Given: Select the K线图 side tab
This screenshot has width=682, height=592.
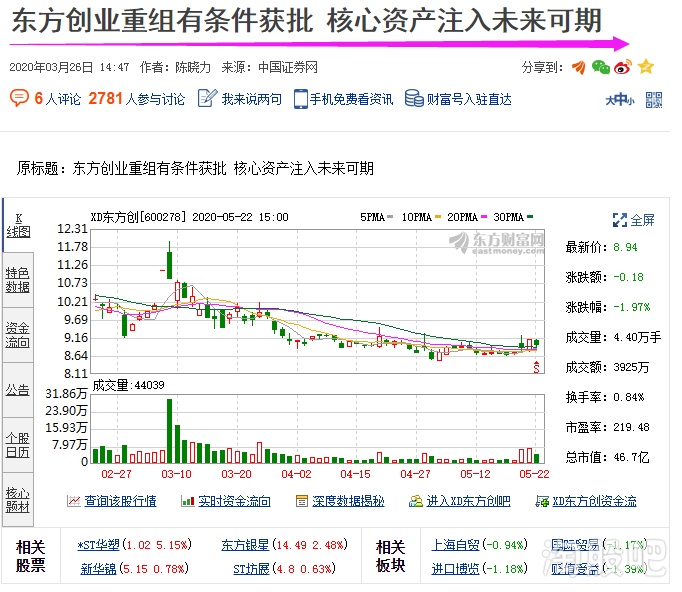Looking at the screenshot, I should click(x=17, y=224).
